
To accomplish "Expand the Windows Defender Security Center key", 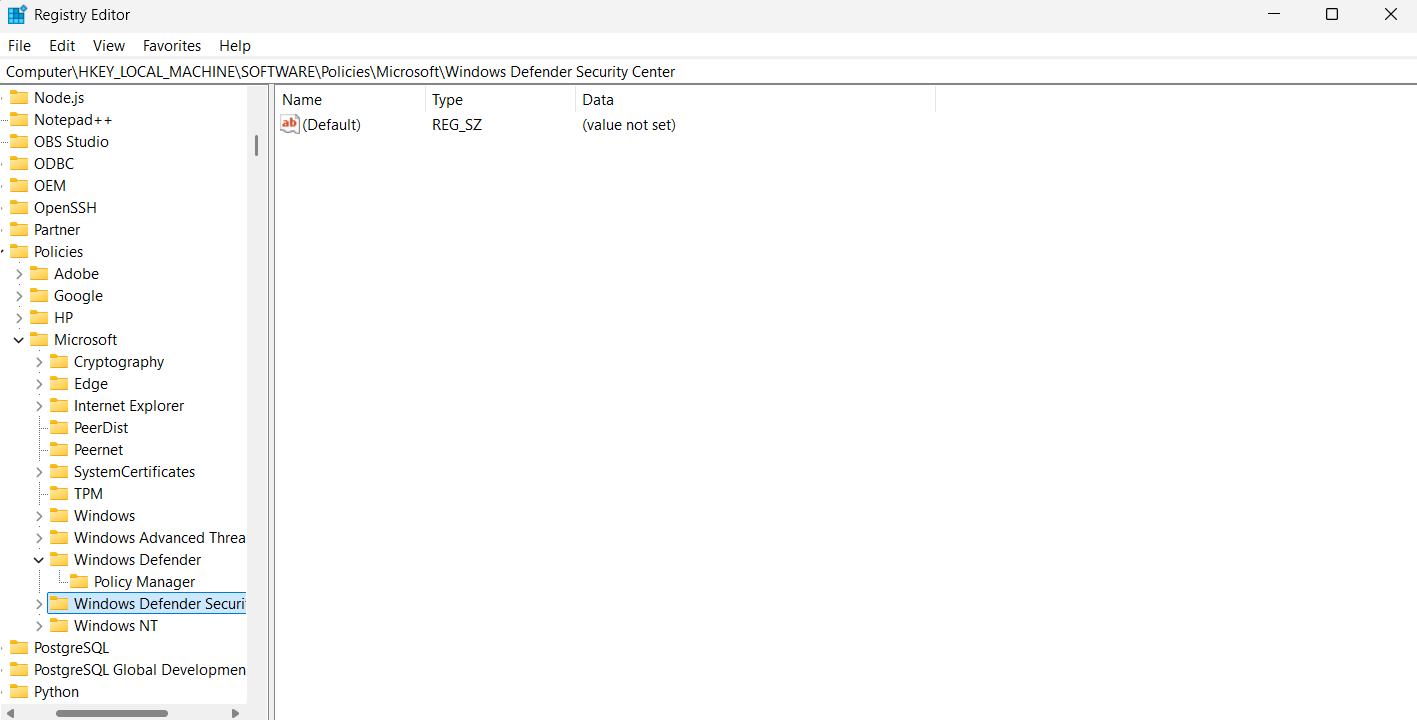I will [39, 604].
